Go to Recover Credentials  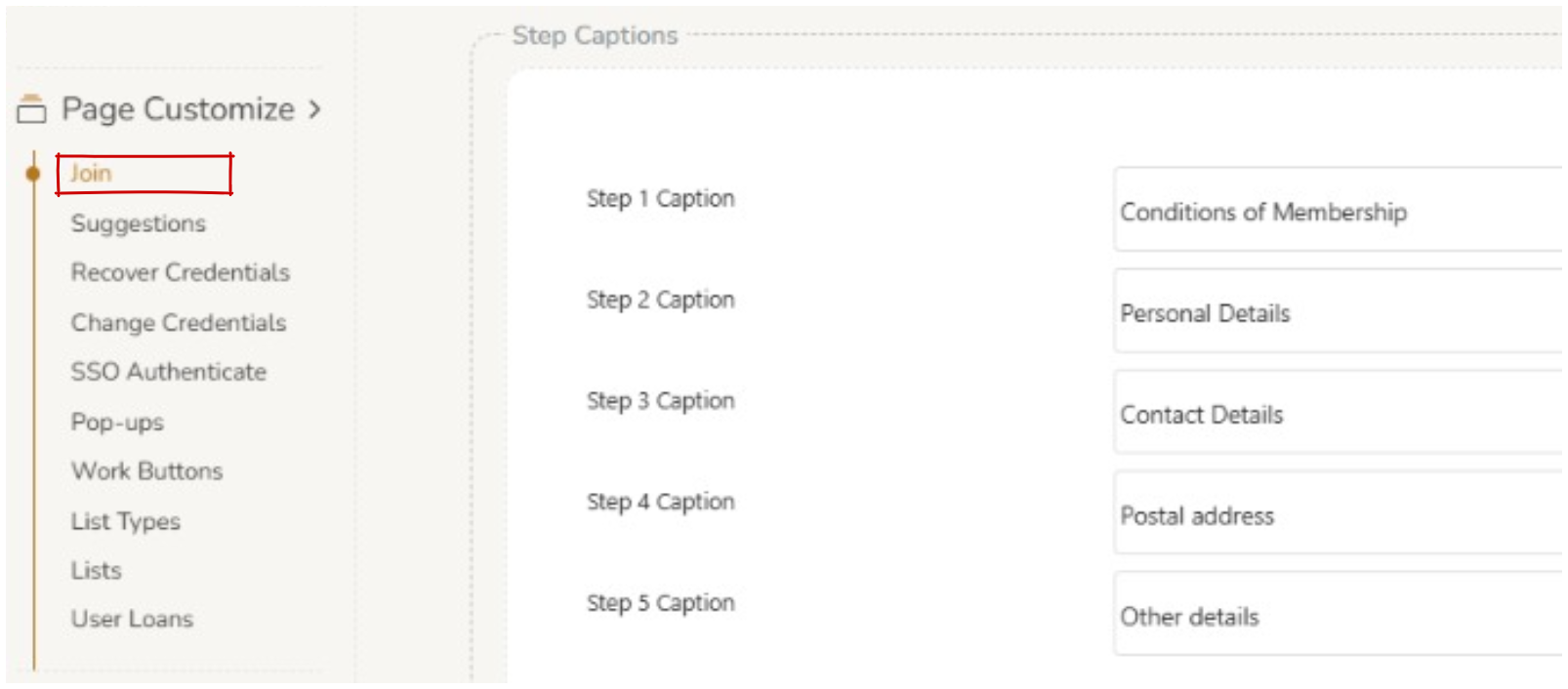pyautogui.click(x=180, y=272)
